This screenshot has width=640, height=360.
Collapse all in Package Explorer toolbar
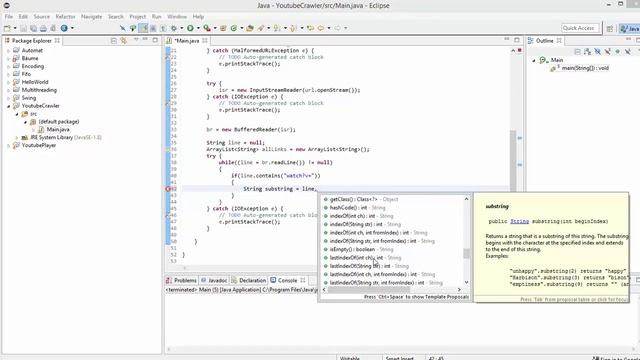114,40
